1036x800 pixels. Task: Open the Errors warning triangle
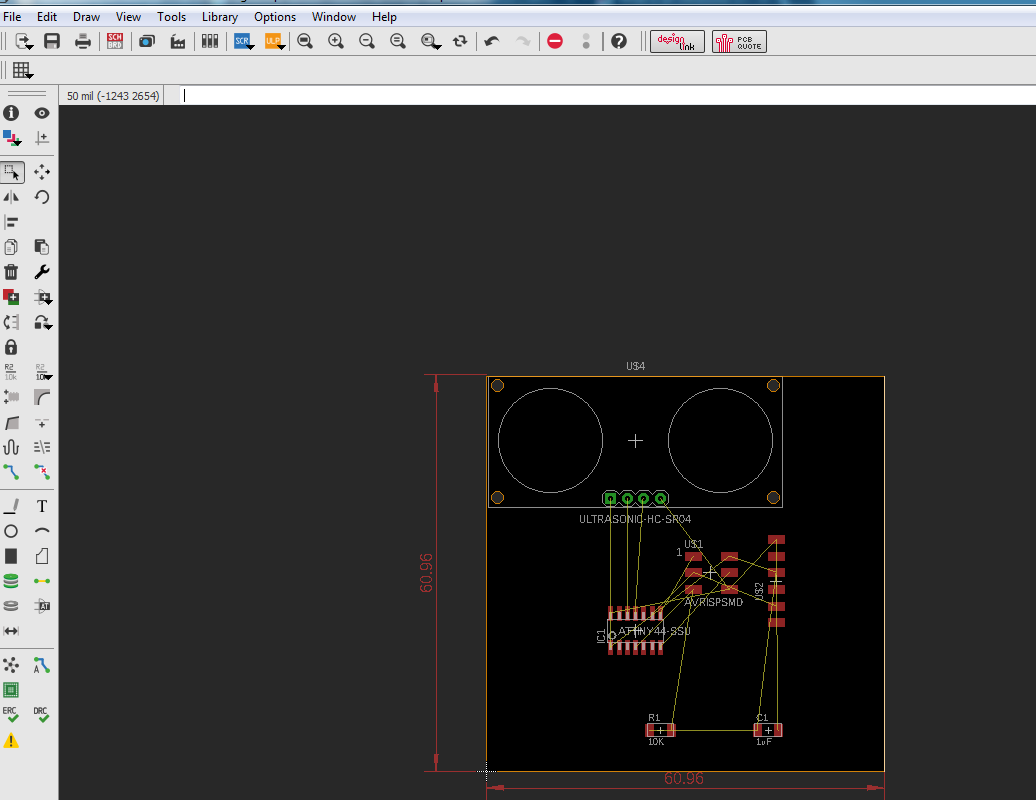point(11,741)
